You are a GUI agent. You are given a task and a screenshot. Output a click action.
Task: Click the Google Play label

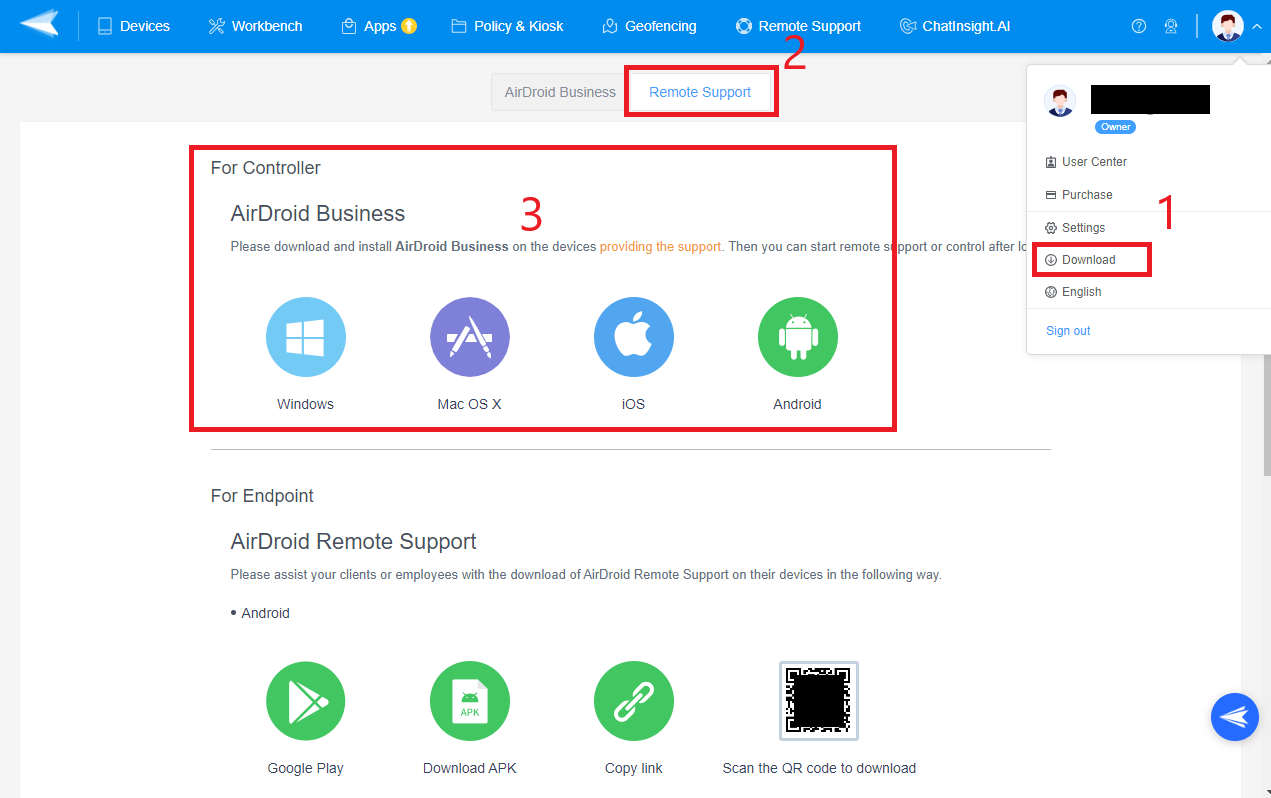pyautogui.click(x=306, y=768)
